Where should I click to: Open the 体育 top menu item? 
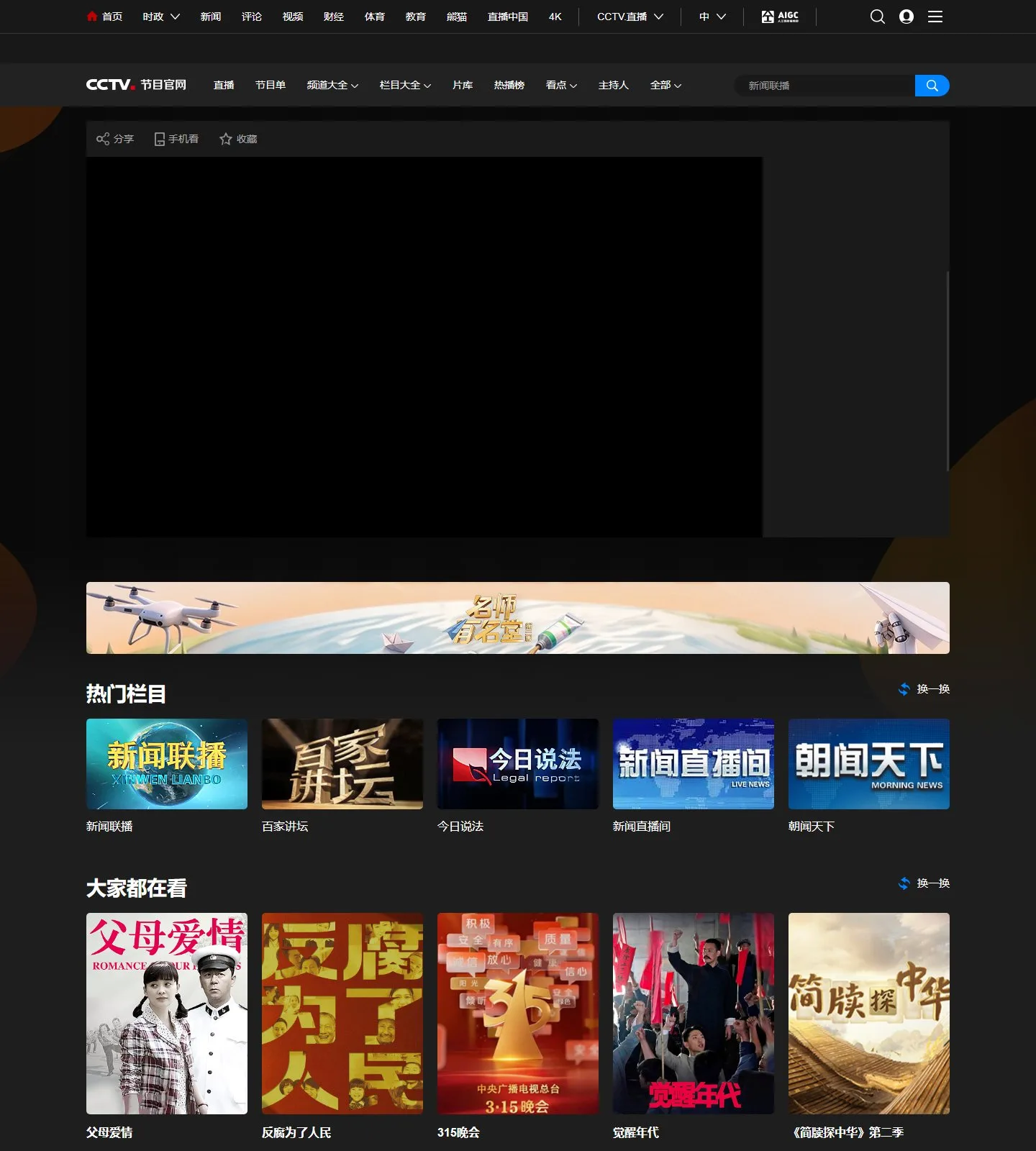coord(375,17)
